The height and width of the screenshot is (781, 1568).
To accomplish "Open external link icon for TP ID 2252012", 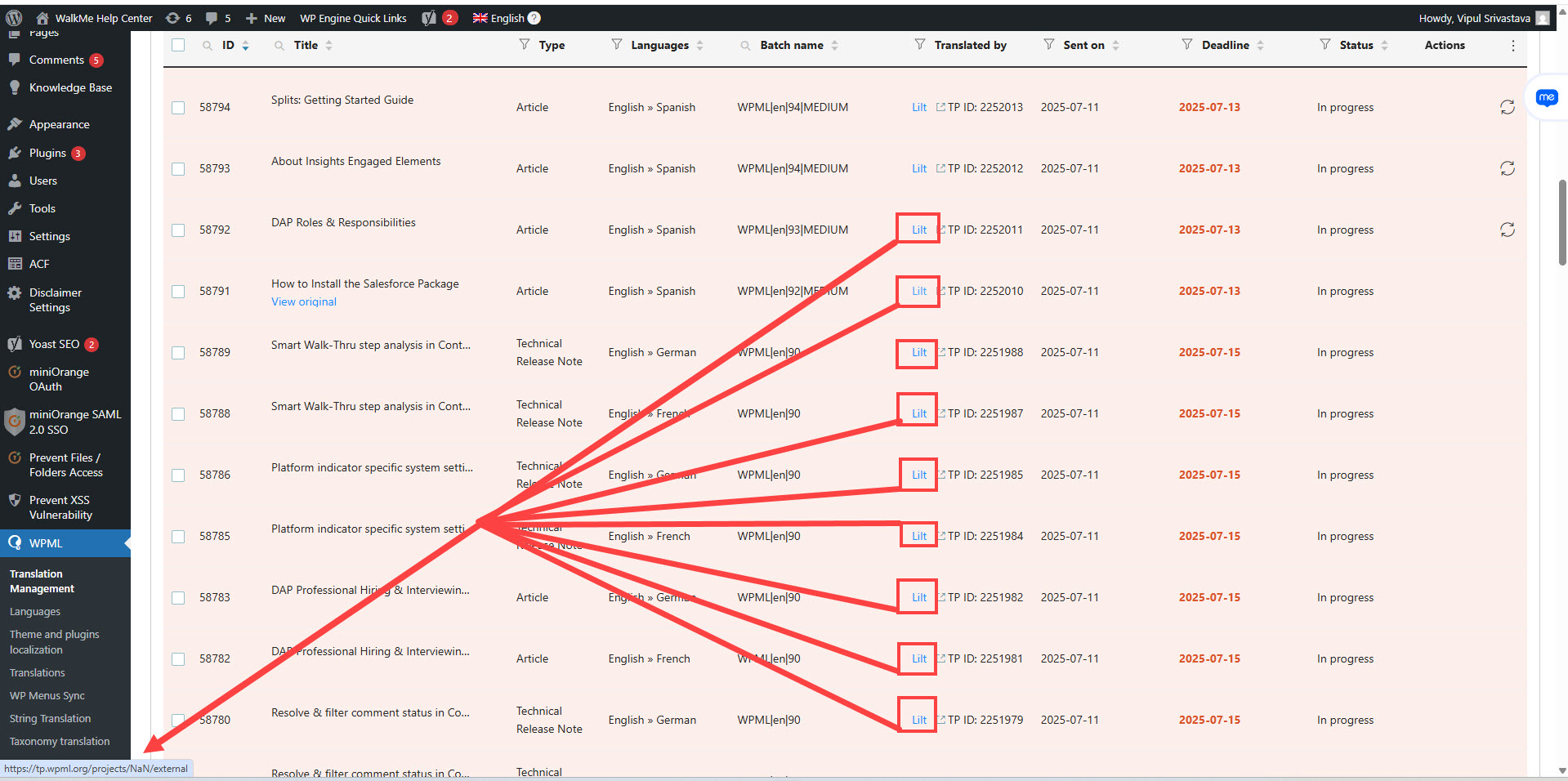I will 940,168.
